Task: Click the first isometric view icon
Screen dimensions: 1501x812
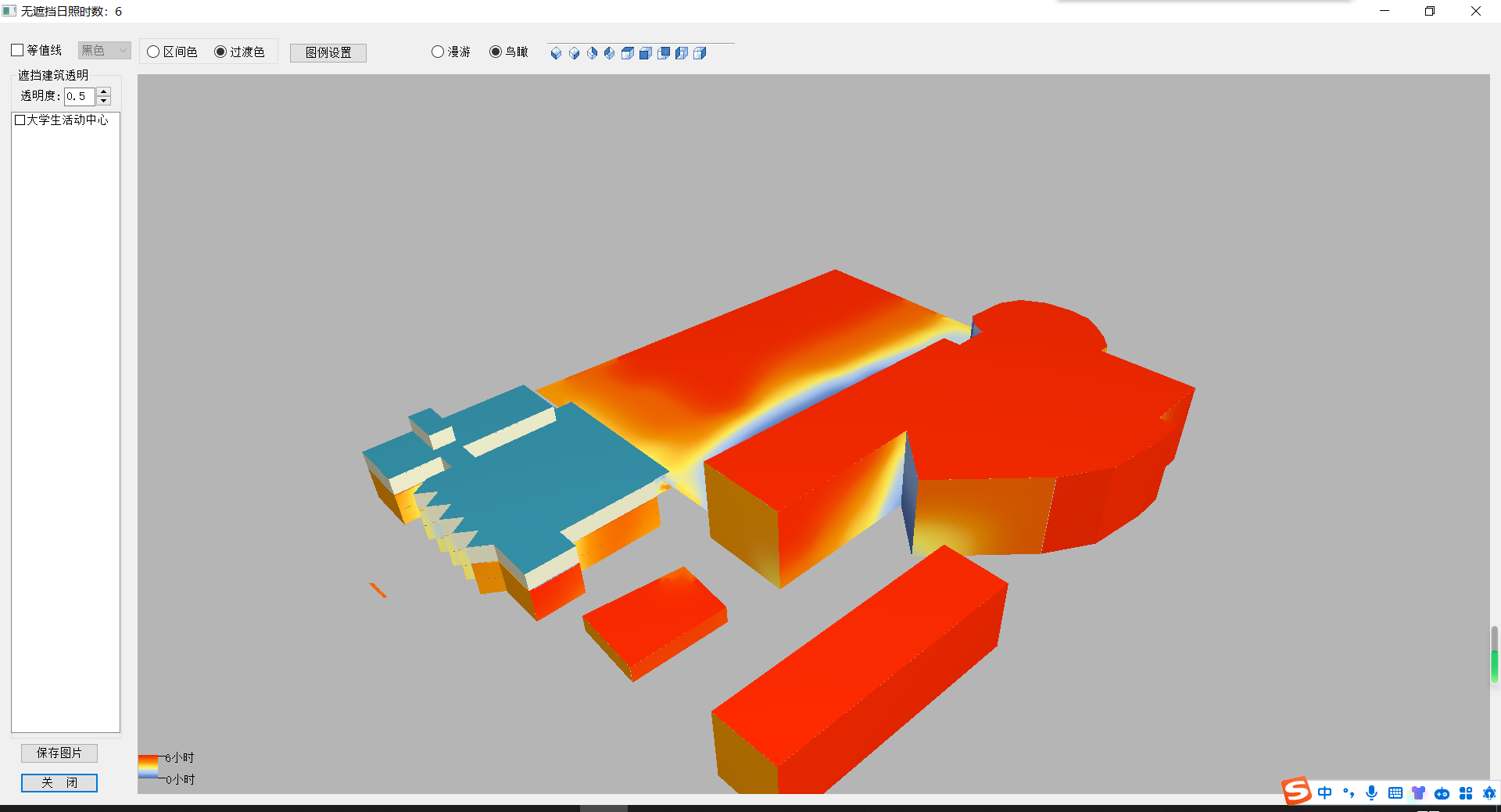Action: [556, 53]
